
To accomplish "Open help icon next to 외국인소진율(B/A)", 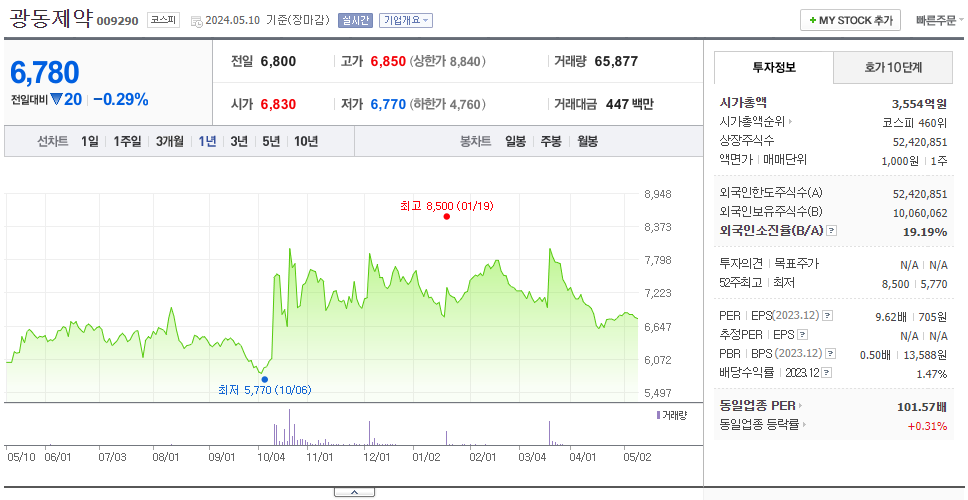I will point(832,231).
